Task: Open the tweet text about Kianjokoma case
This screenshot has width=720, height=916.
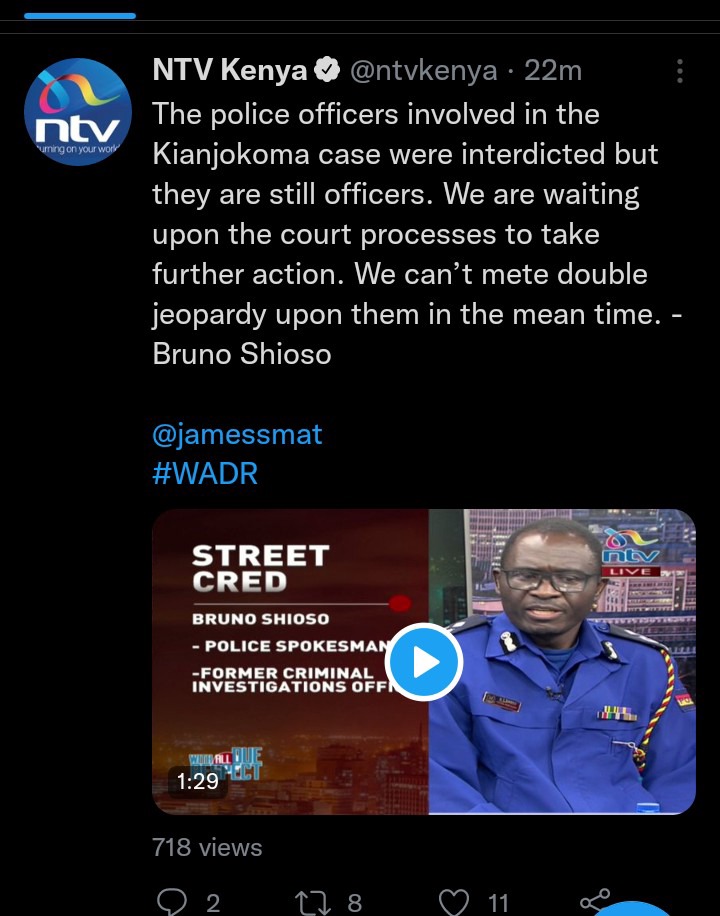Action: coord(417,234)
